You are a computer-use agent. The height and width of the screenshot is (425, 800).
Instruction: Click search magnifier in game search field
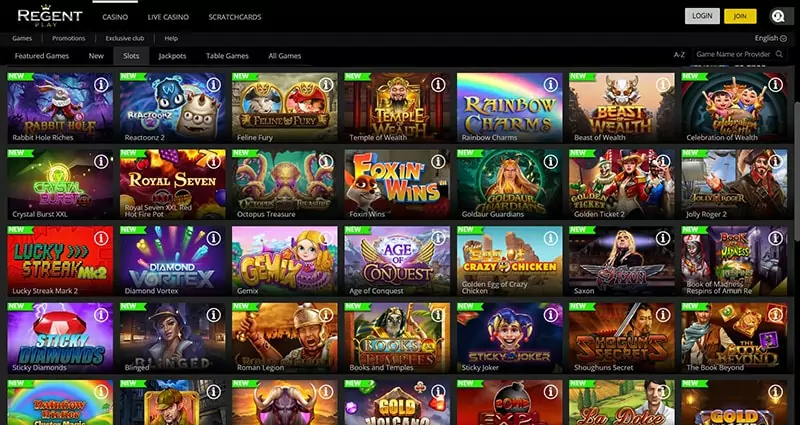coord(779,54)
